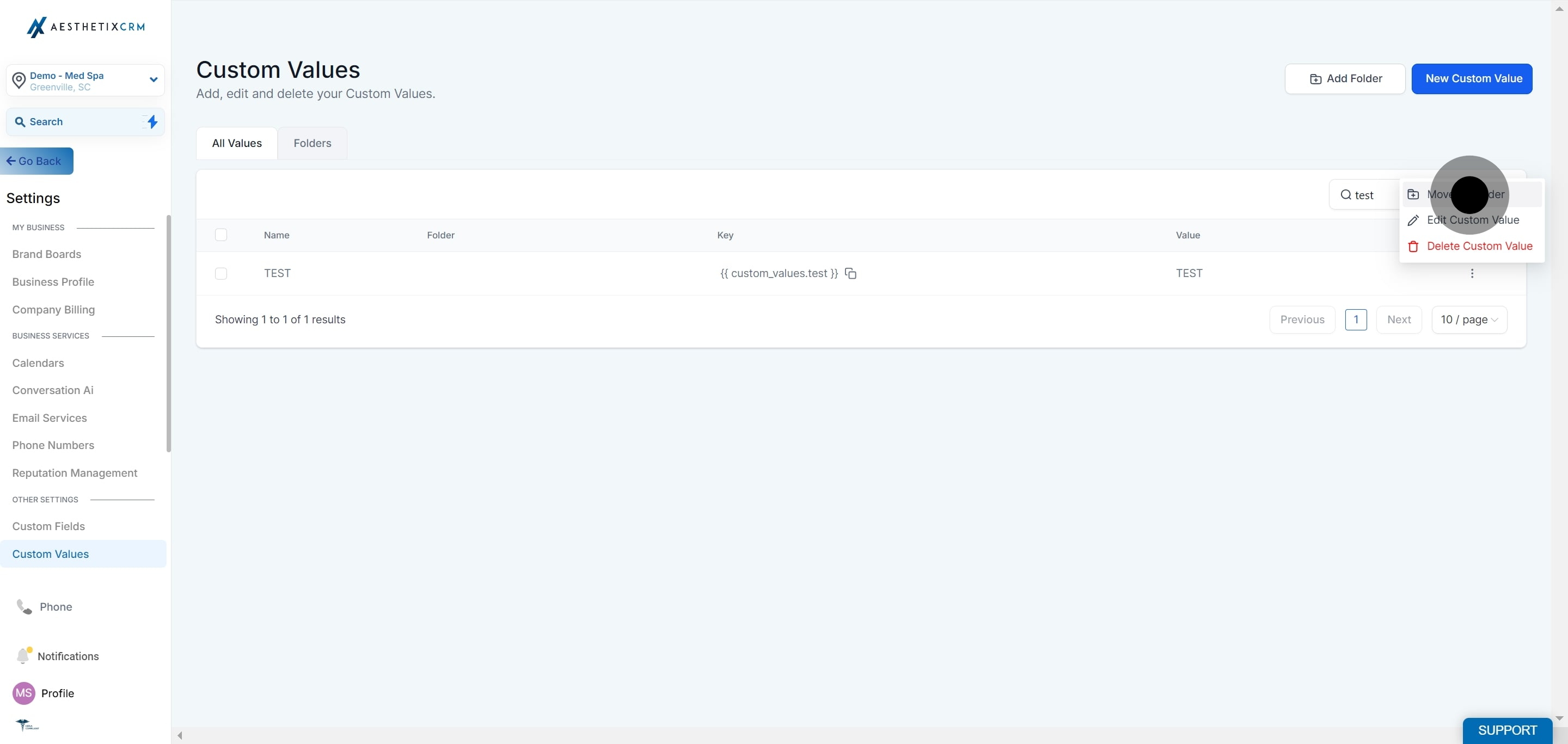The image size is (1568, 744).
Task: Click the Go Back button
Action: tap(36, 161)
